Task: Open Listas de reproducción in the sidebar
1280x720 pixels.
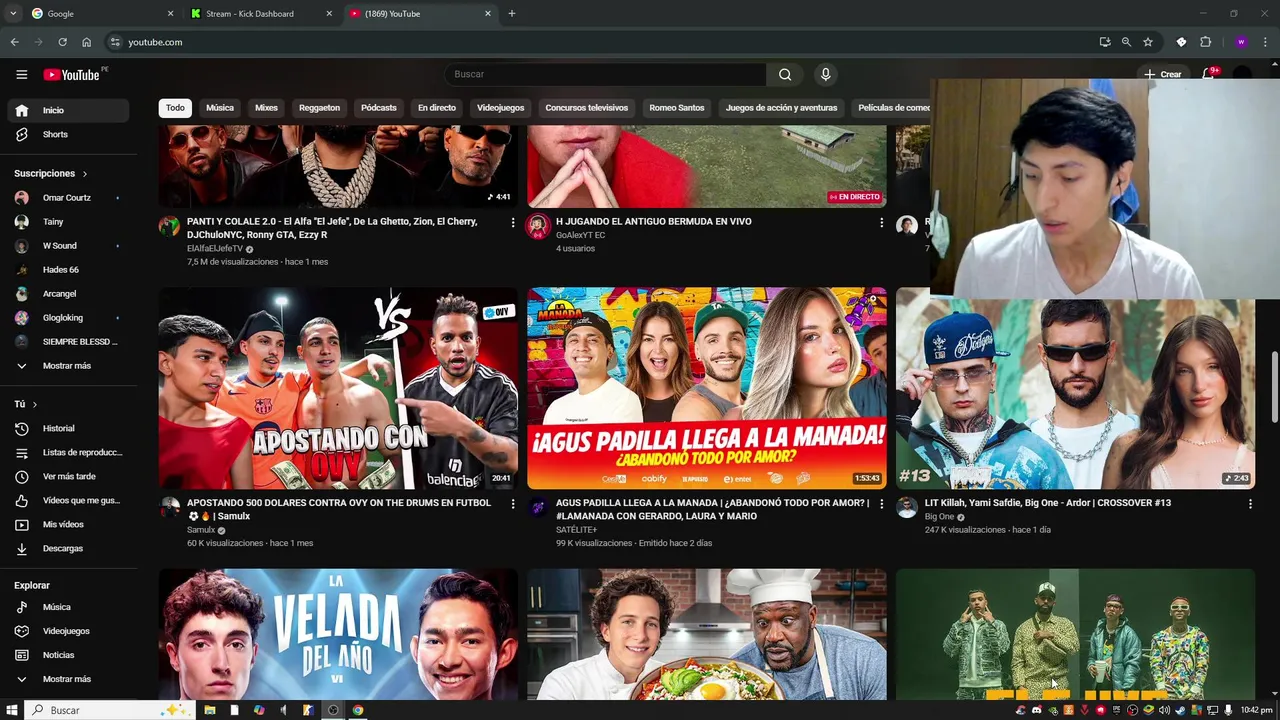Action: [66, 452]
